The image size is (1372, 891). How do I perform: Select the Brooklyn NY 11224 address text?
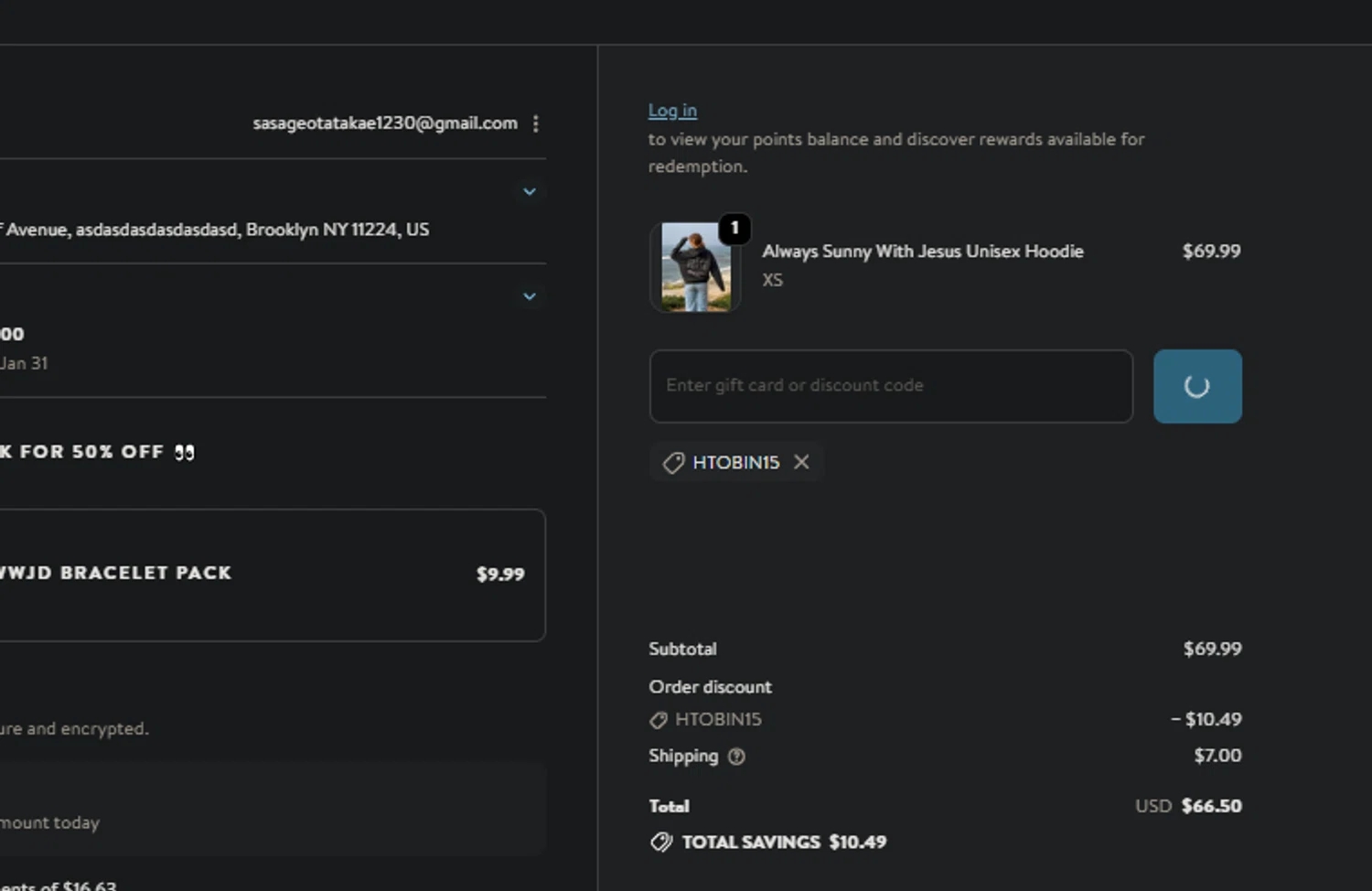pyautogui.click(x=338, y=230)
